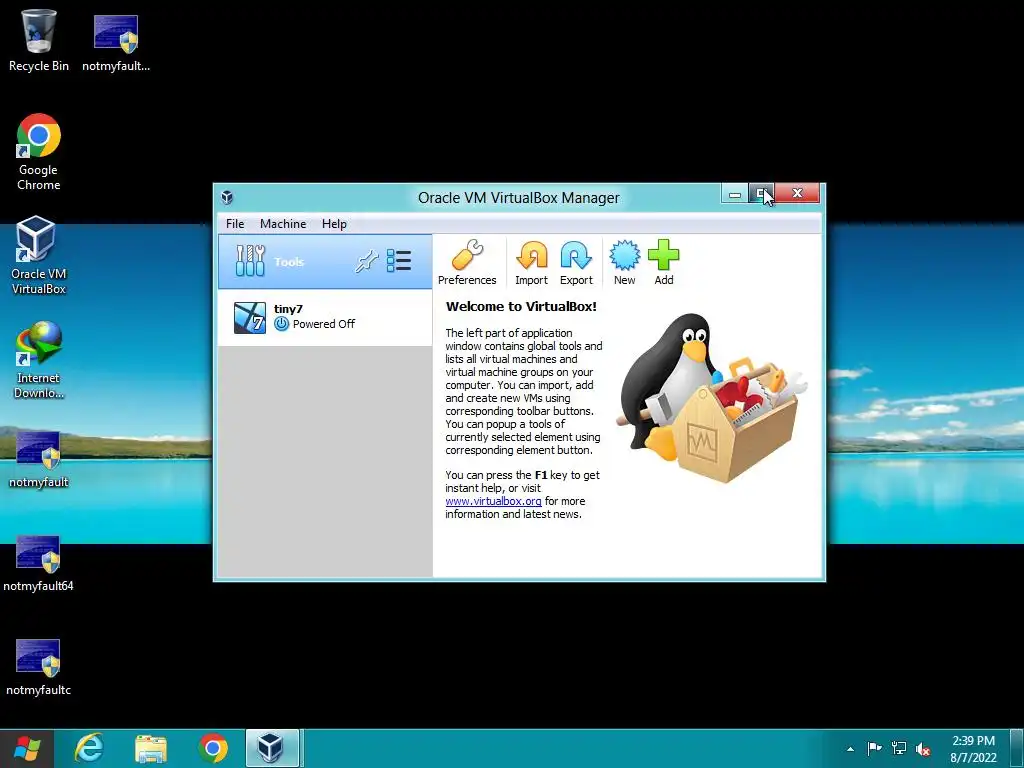Open the Machine menu
Image resolution: width=1024 pixels, height=768 pixels.
tap(283, 223)
